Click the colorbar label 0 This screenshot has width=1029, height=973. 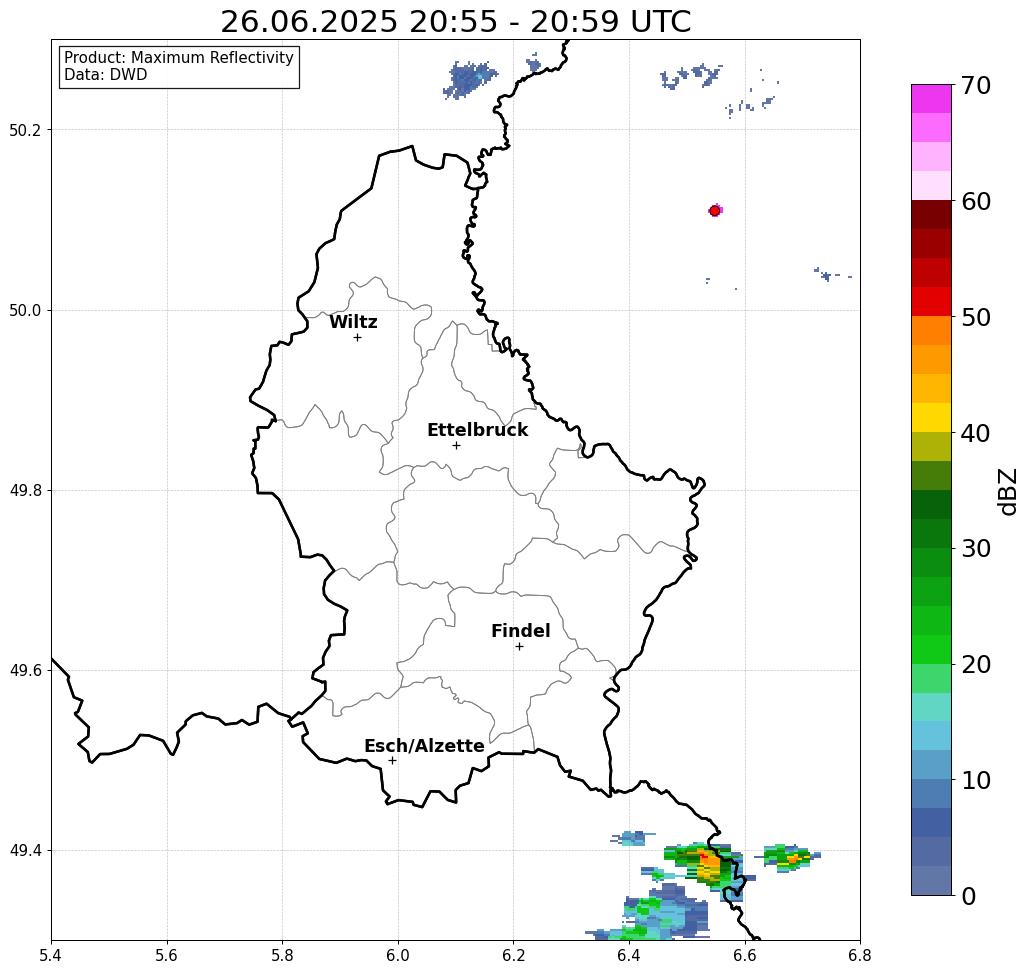point(969,896)
